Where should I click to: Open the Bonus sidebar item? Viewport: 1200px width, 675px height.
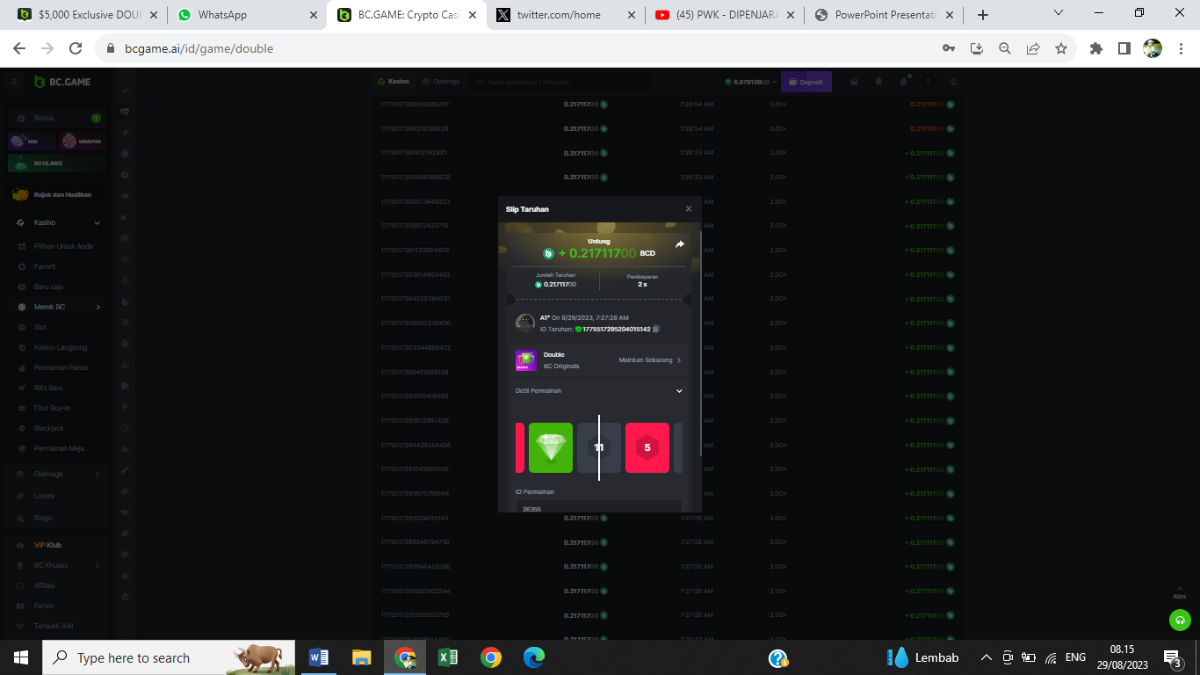[x=44, y=118]
